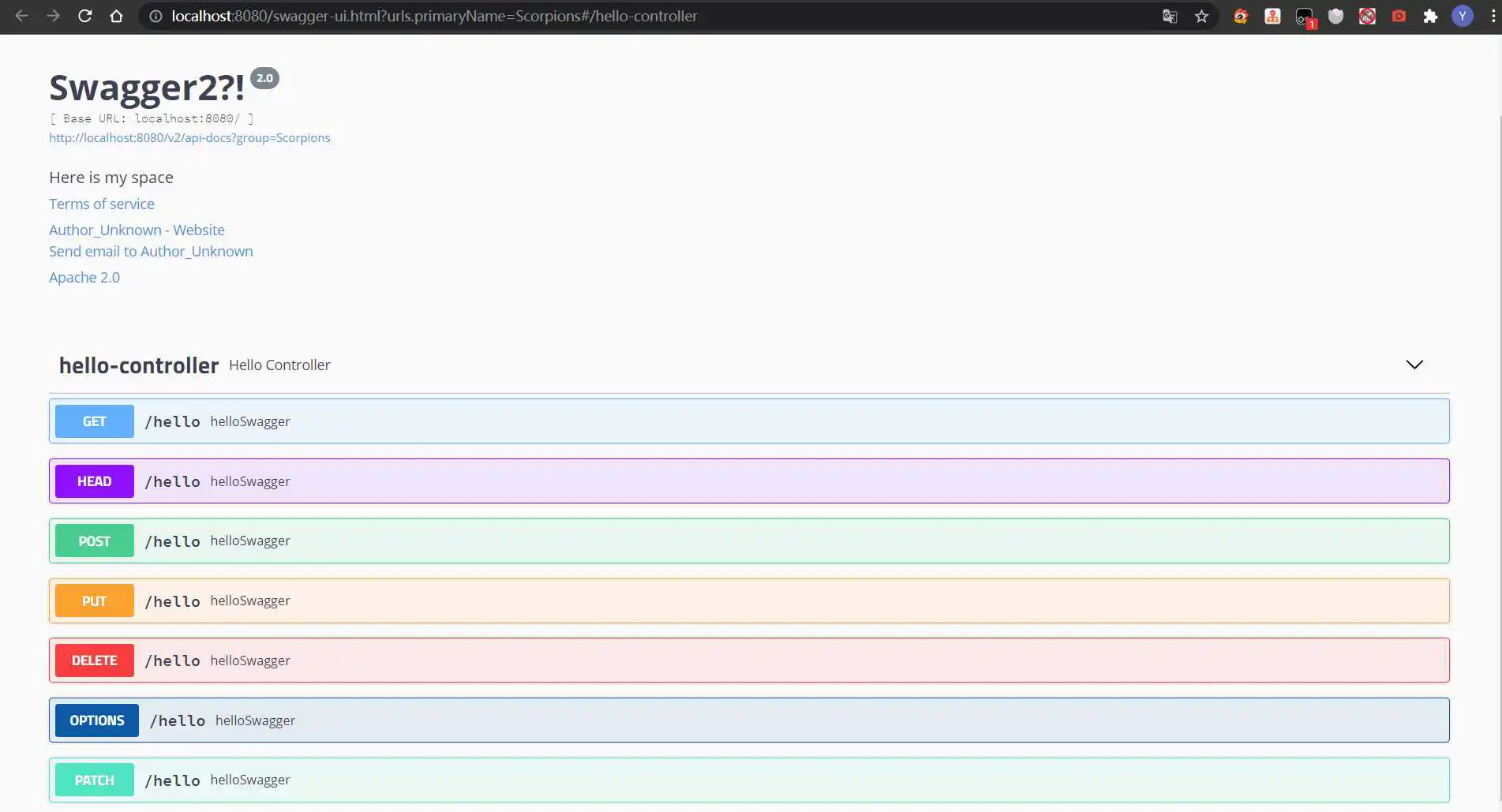Open the Apache 2.0 license link
The width and height of the screenshot is (1502, 812).
pyautogui.click(x=84, y=277)
